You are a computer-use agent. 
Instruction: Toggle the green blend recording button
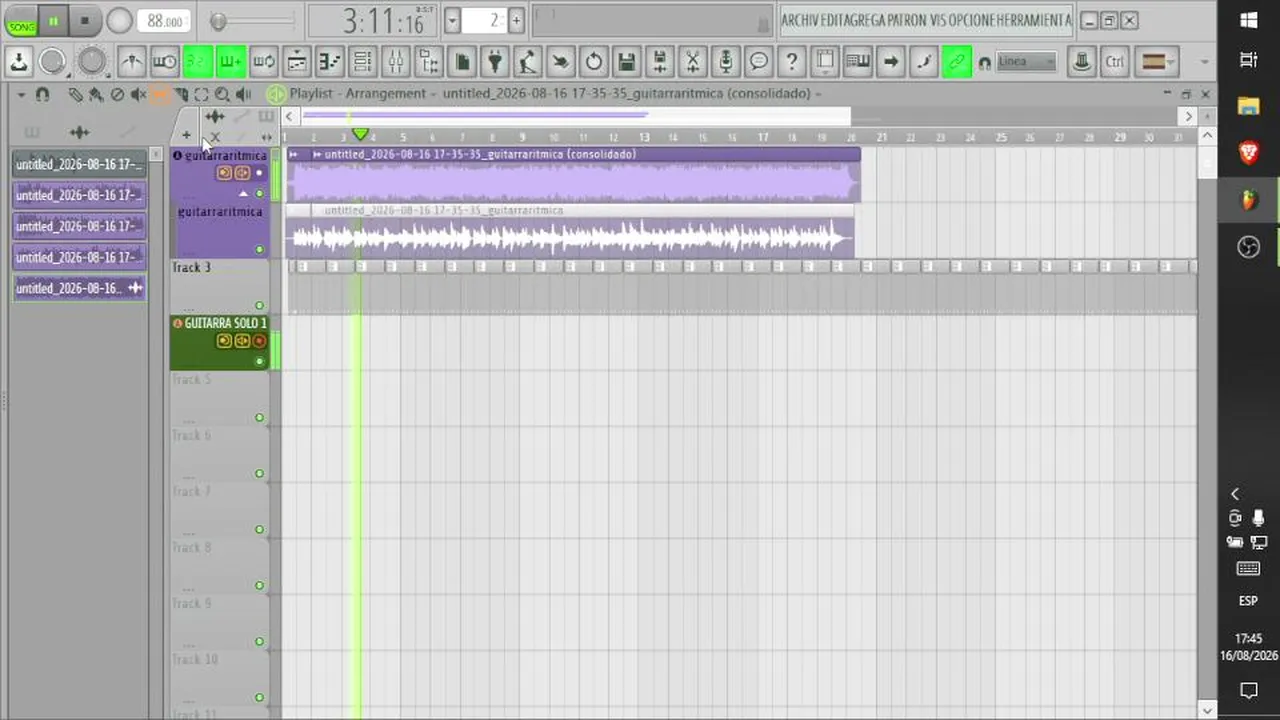[231, 62]
